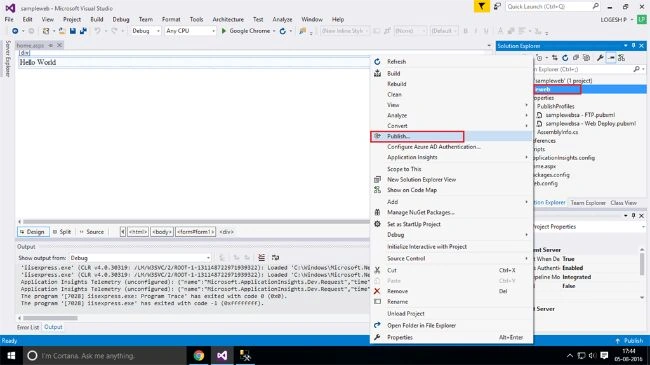Select the form#form1 tag breadcrumb
Viewport: 650px width, 365px height.
196,232
